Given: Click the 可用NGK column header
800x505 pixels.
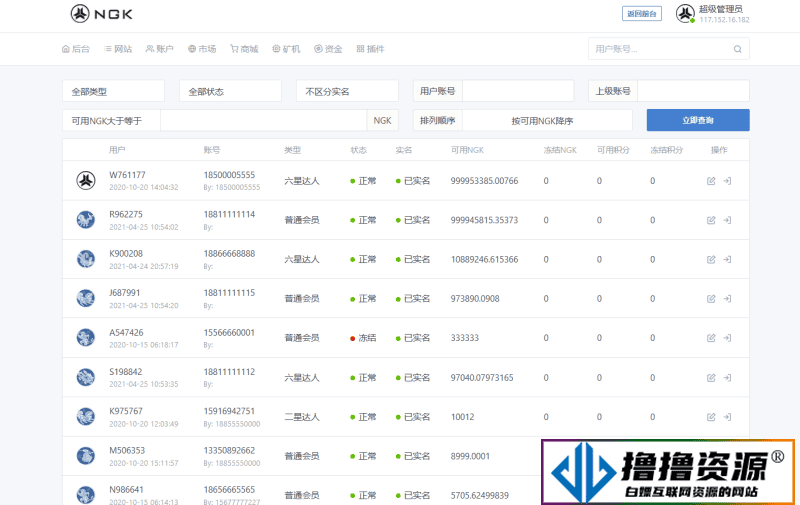Looking at the screenshot, I should 467,150.
